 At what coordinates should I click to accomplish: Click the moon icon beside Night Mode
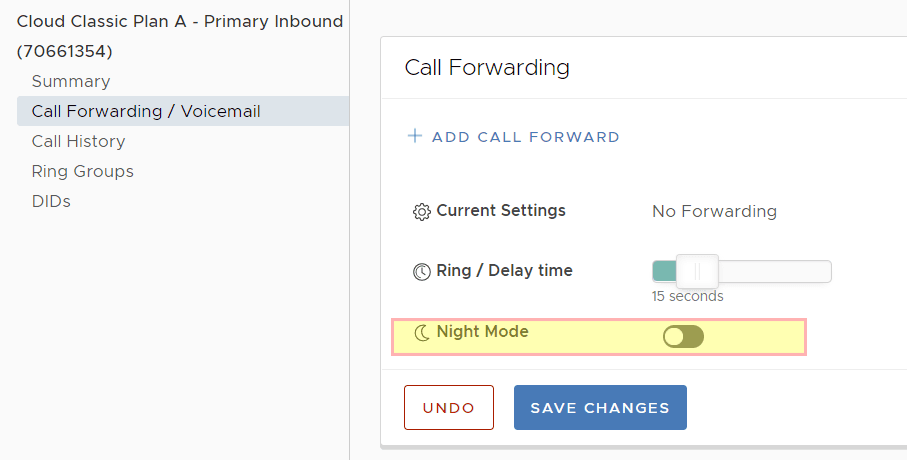pos(421,332)
